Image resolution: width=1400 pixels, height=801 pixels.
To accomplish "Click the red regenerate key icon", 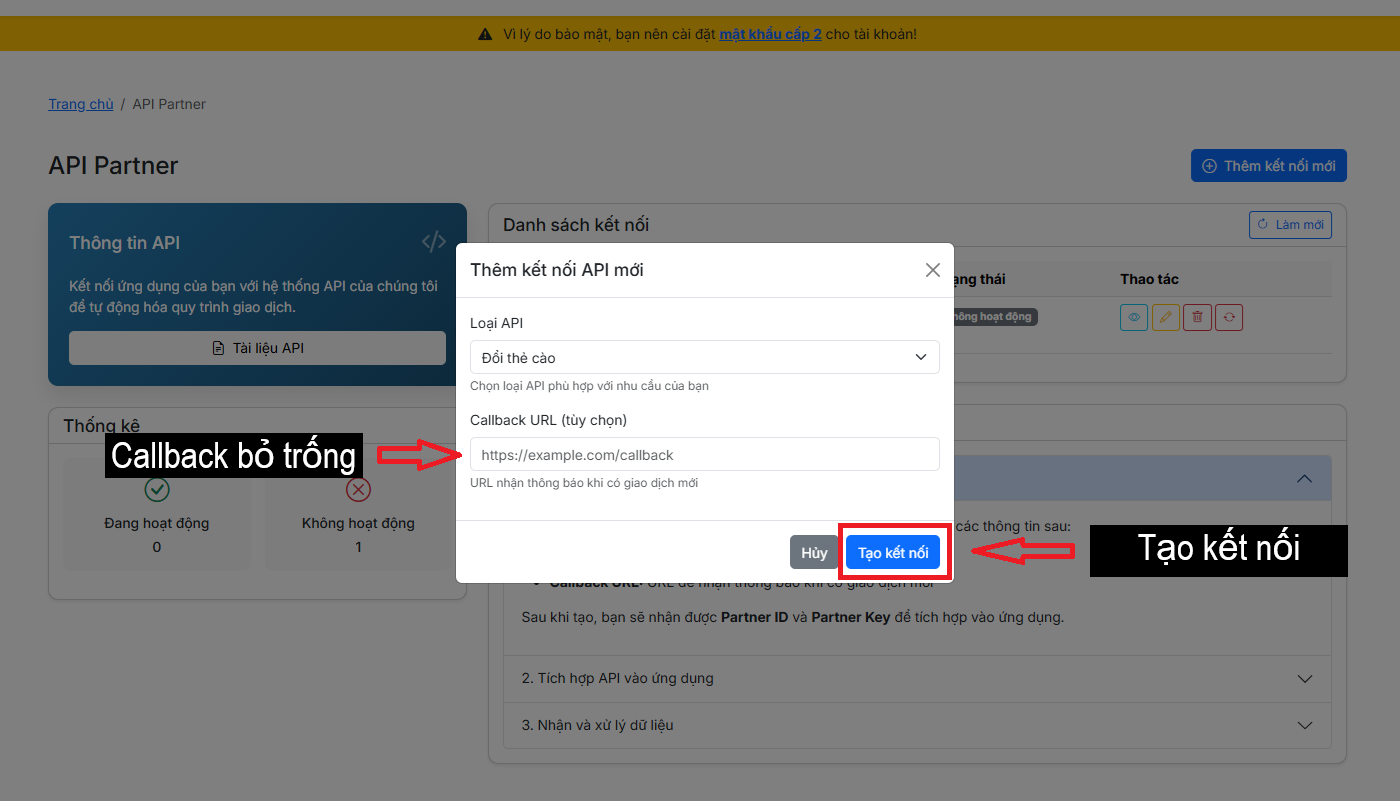I will point(1229,317).
